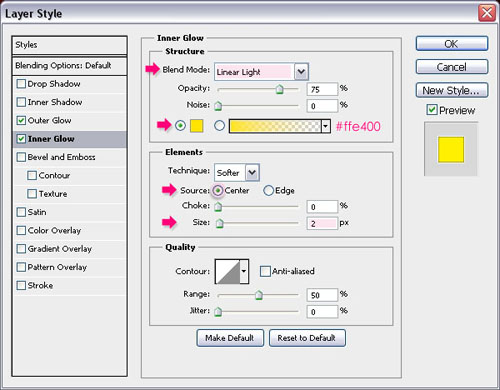The height and width of the screenshot is (390, 500).
Task: Enable the Stroke checkbox
Action: tap(21, 285)
